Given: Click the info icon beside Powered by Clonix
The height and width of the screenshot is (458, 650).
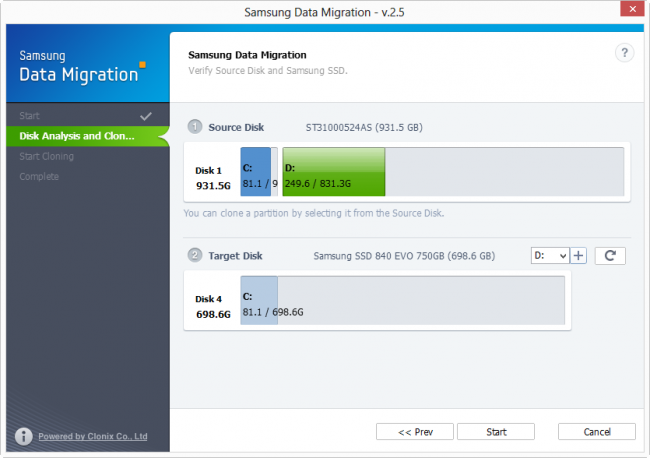Looking at the screenshot, I should click(x=24, y=436).
